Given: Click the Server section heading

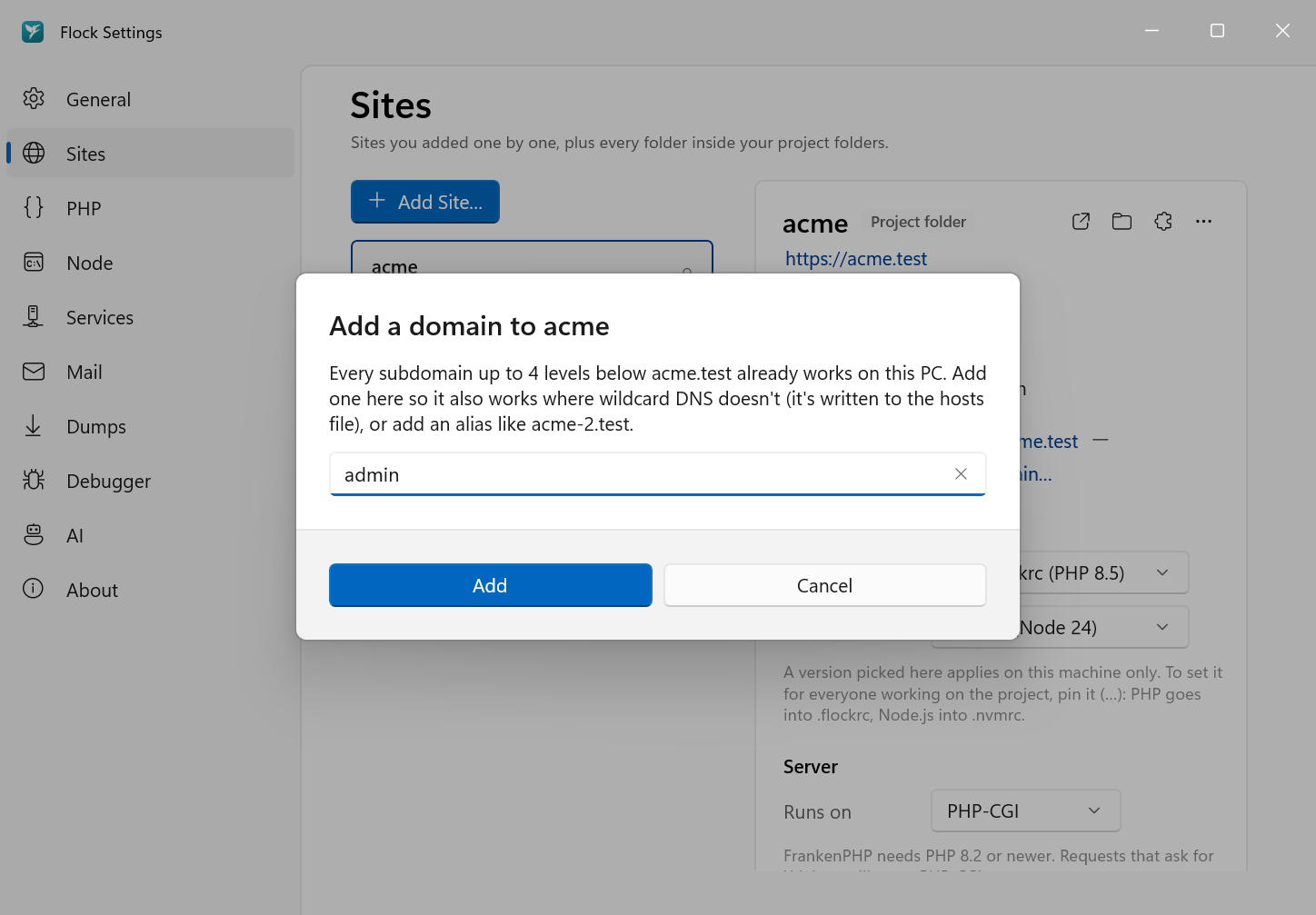Looking at the screenshot, I should 811,767.
